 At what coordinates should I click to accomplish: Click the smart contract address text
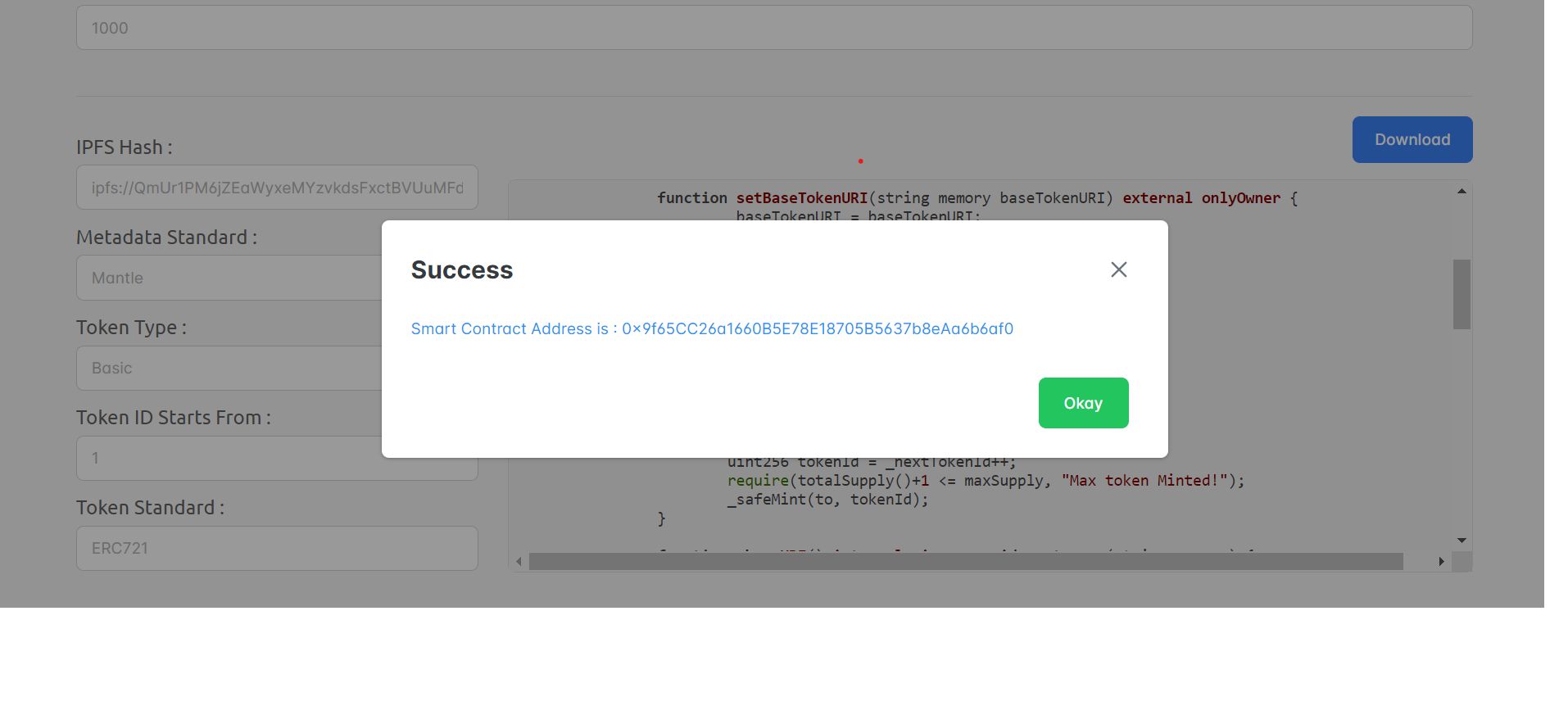point(712,328)
